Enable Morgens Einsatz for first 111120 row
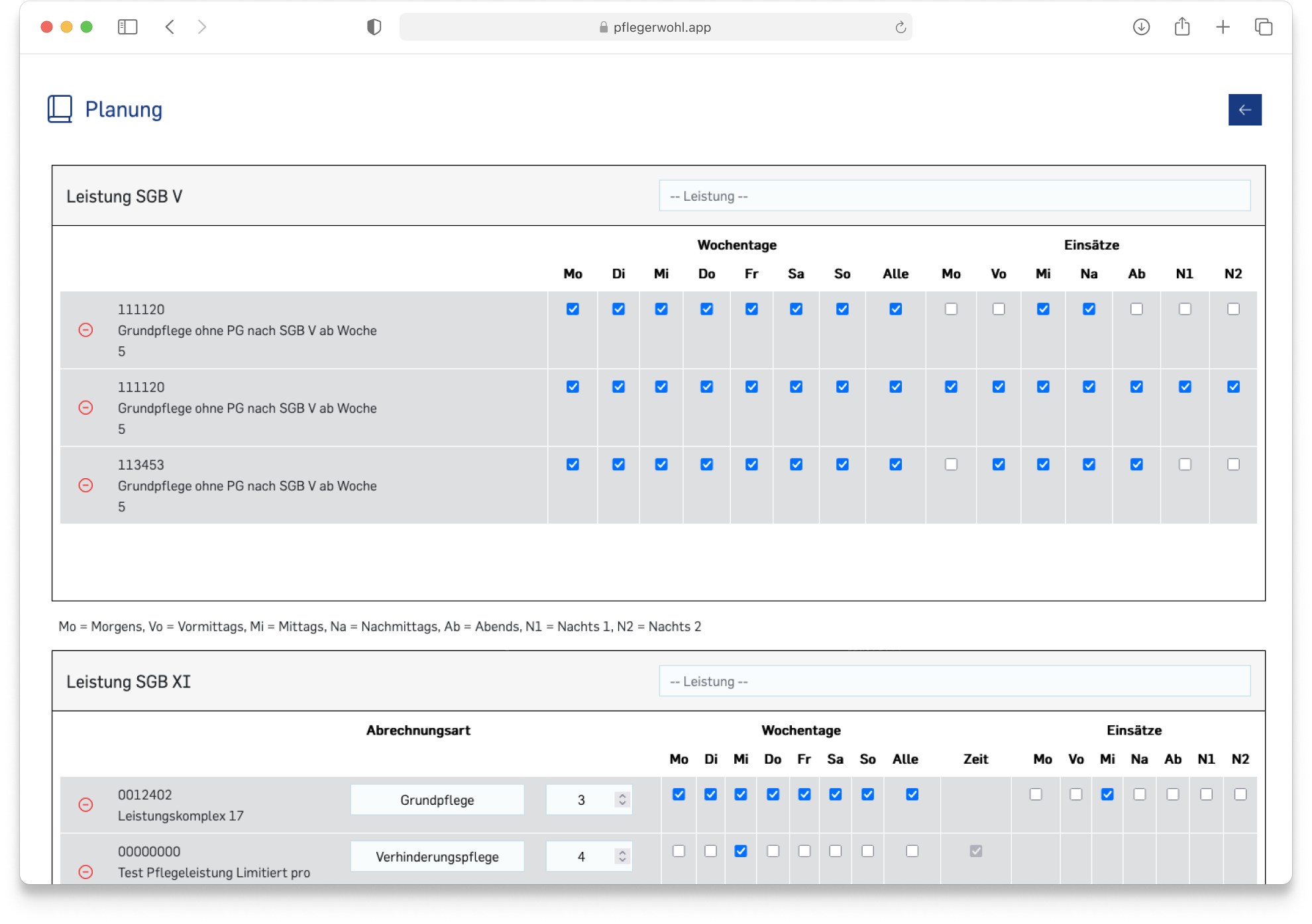The width and height of the screenshot is (1312, 924). coord(951,309)
